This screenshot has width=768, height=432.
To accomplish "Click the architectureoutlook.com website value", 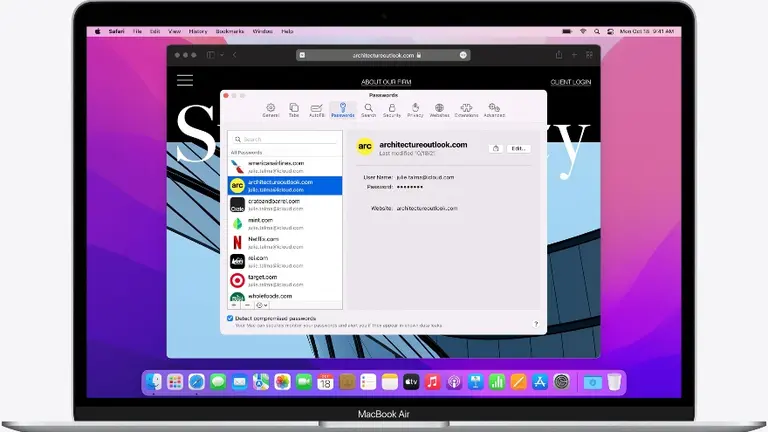I will click(427, 208).
